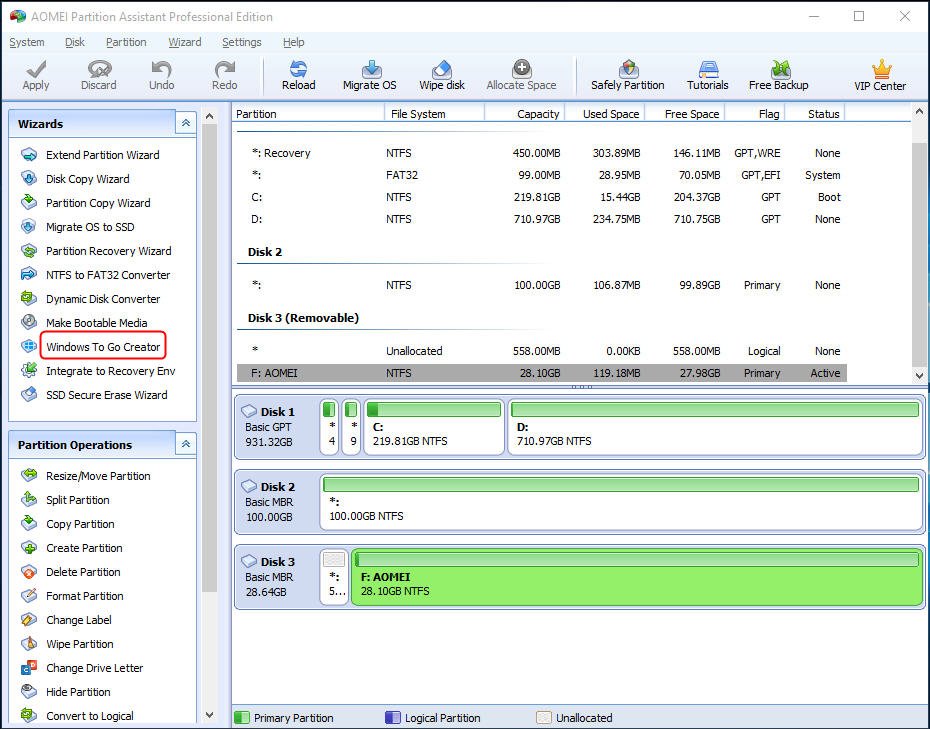Click the Reload toolbar icon
This screenshot has width=930, height=729.
pos(298,75)
